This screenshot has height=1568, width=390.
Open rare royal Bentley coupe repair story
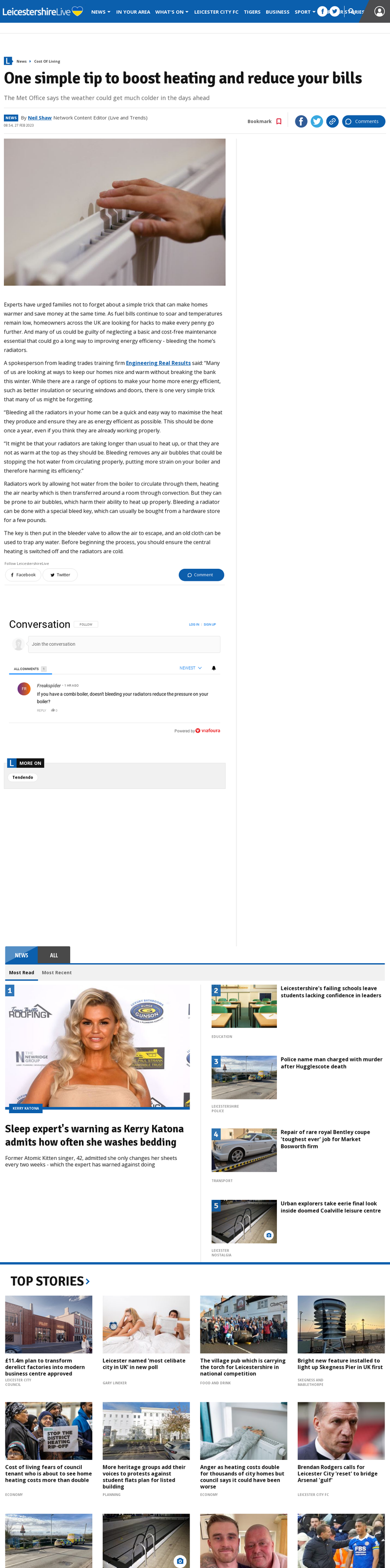(325, 1139)
